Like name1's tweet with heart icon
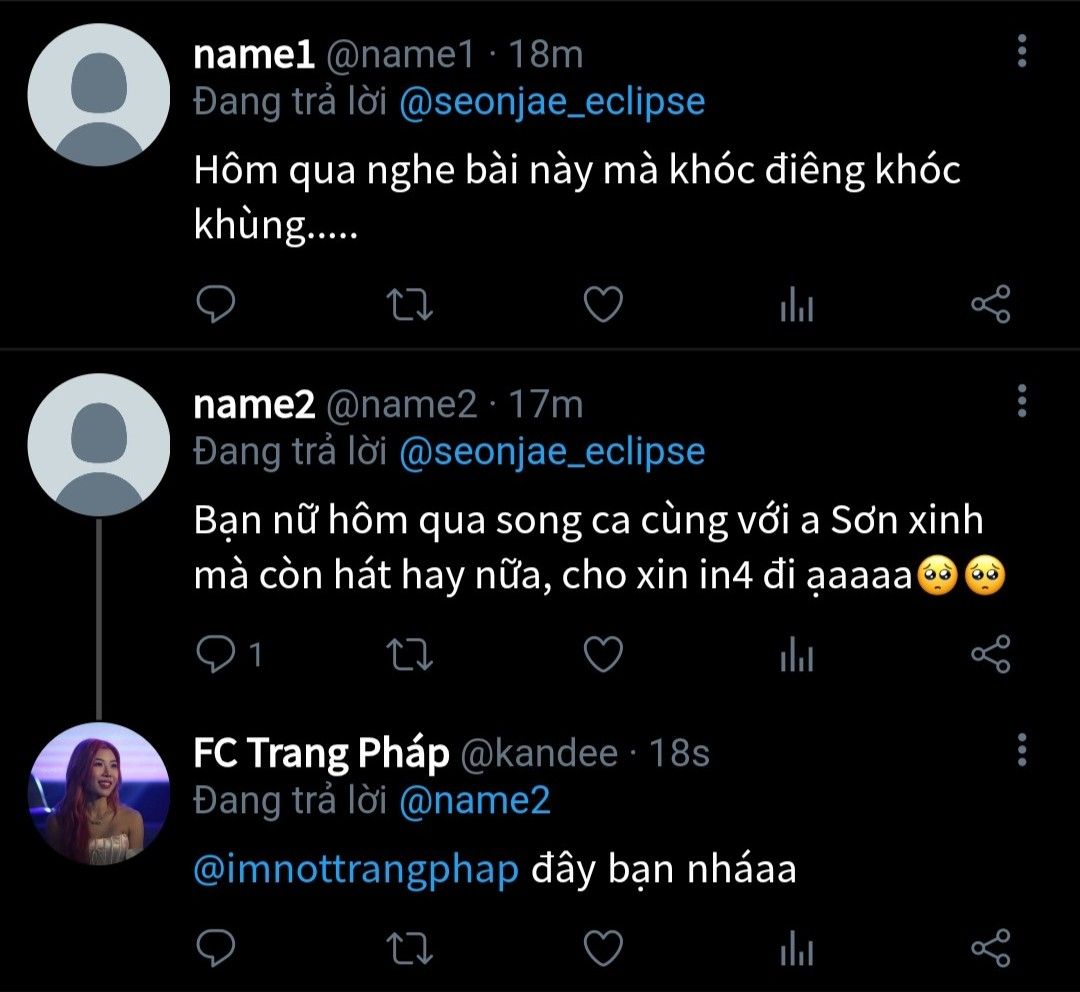Screen dimensions: 1080x992 603,305
